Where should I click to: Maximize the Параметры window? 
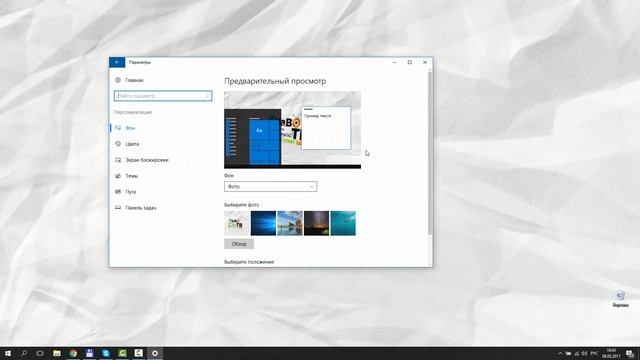click(x=409, y=62)
